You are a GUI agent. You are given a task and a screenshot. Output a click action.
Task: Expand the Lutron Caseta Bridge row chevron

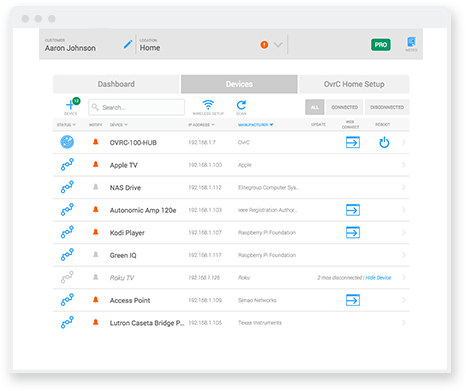(x=404, y=323)
